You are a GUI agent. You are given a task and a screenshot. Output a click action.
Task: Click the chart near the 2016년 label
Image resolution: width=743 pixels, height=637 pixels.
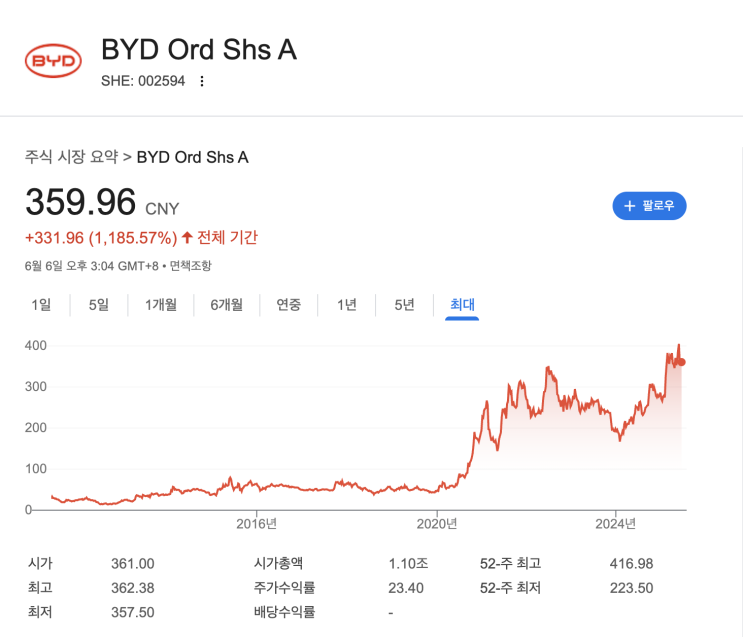257,486
